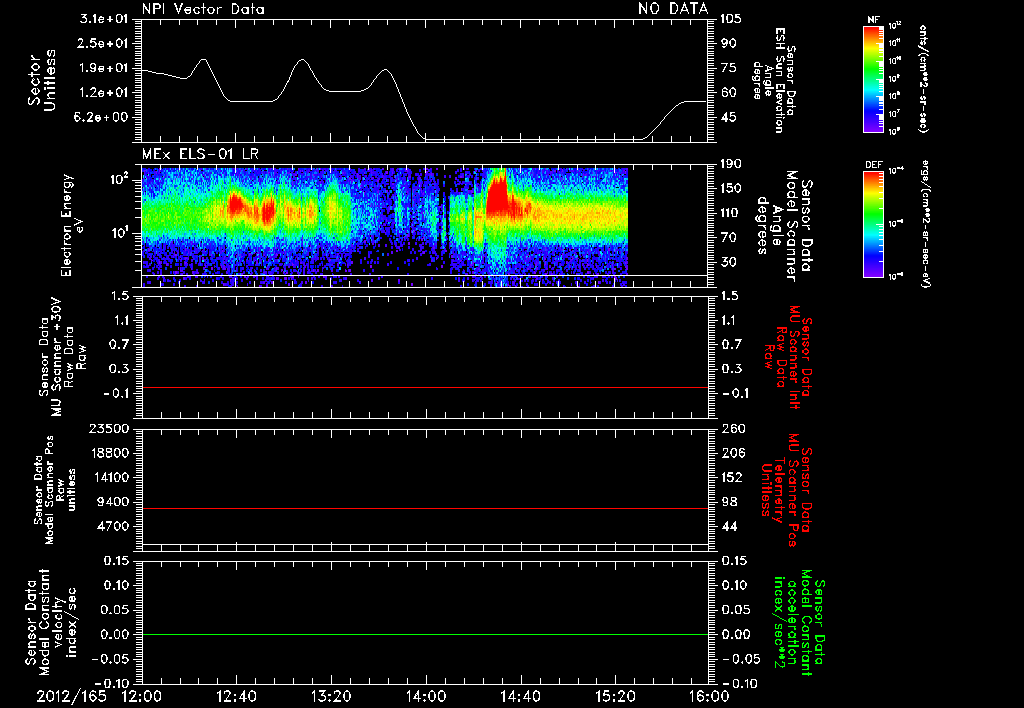Click the intense red burst in the spectrogram
1024x708 pixels.
(x=498, y=196)
